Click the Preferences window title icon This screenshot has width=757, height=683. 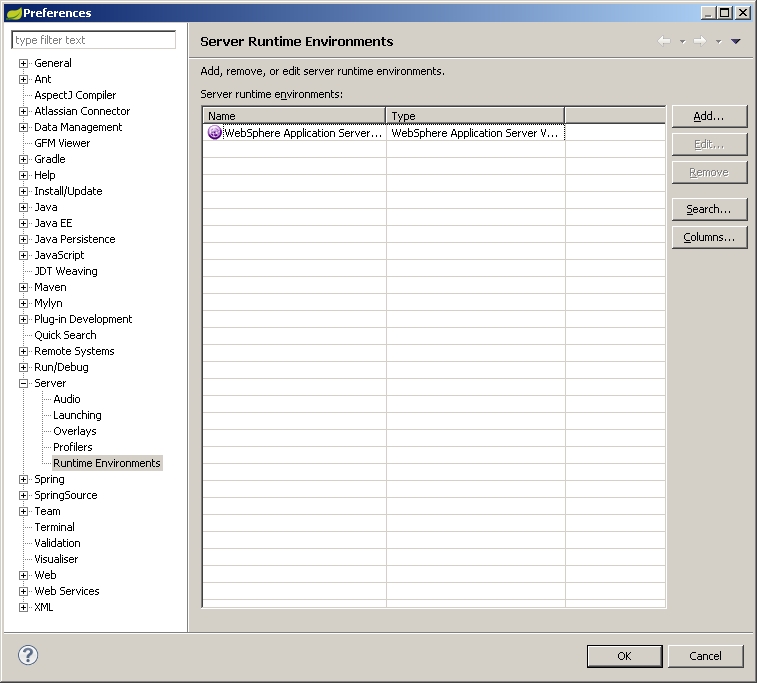14,13
